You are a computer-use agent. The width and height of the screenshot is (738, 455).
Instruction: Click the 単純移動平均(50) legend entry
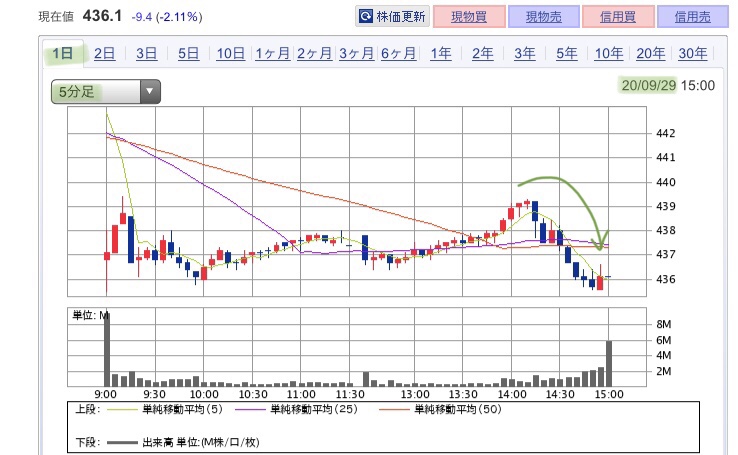coord(440,409)
